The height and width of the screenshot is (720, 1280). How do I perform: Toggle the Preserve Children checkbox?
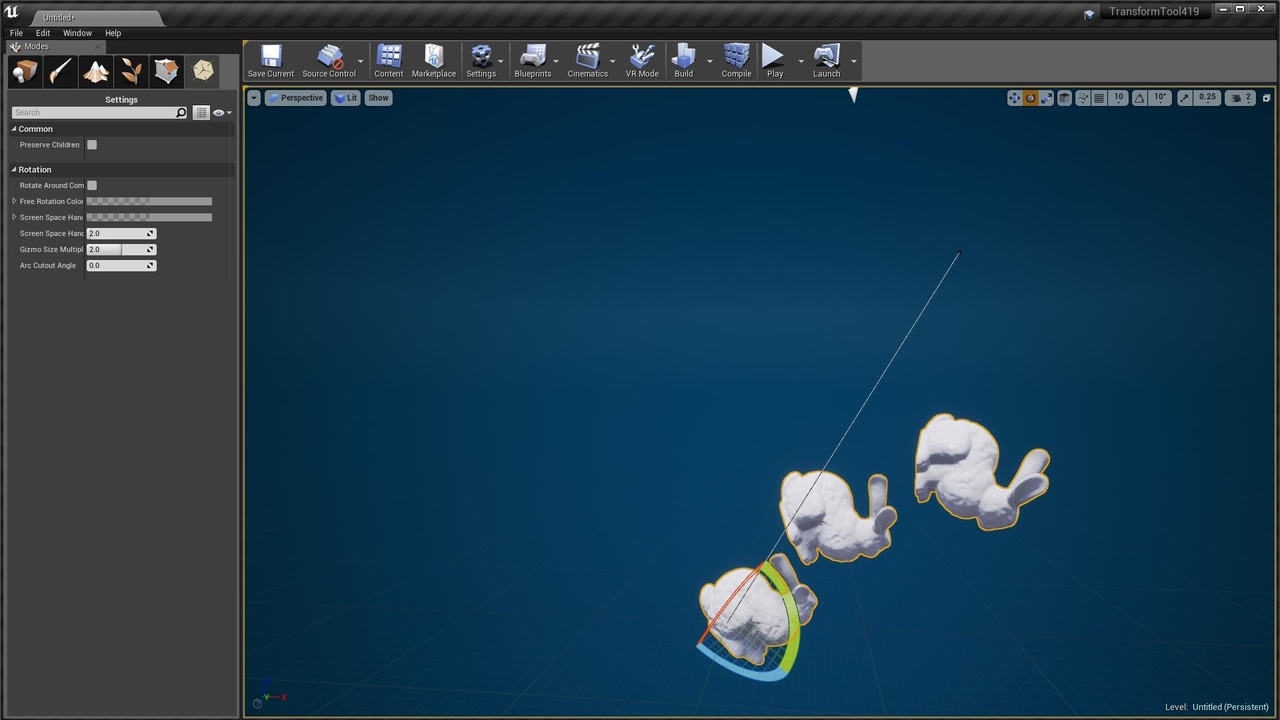click(92, 145)
